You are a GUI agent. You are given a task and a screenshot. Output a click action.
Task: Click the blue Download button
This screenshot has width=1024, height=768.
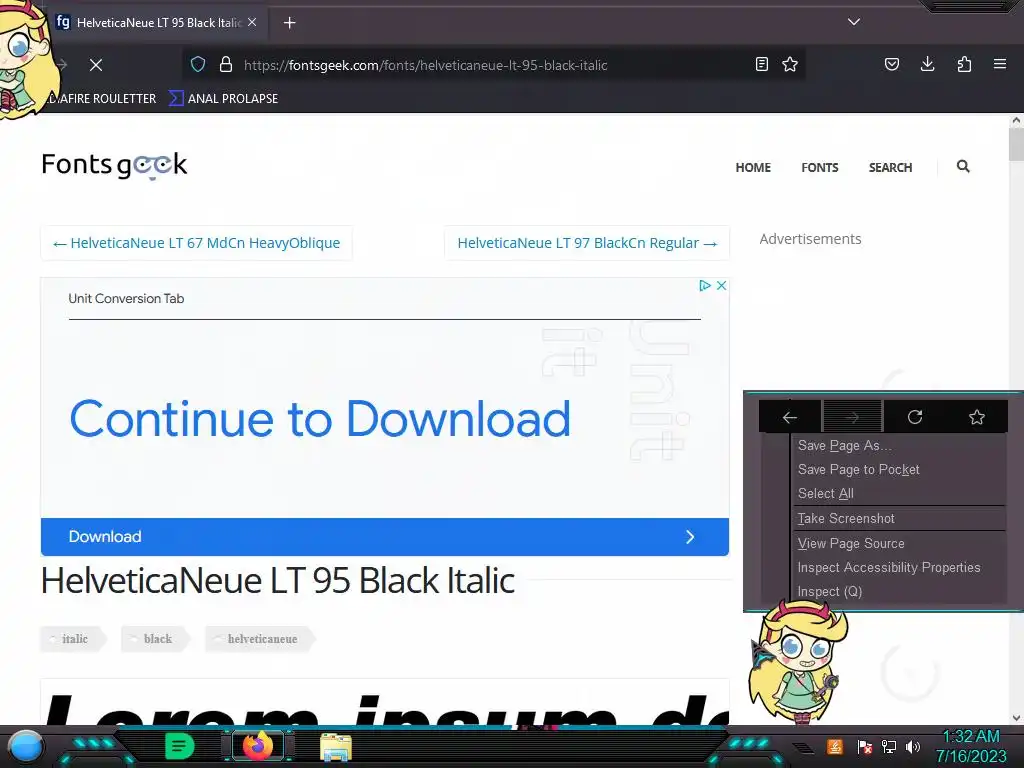click(385, 537)
